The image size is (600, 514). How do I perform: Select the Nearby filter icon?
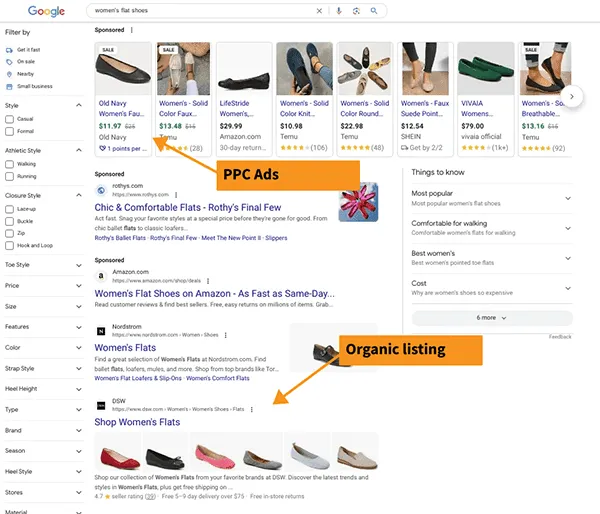[x=10, y=73]
